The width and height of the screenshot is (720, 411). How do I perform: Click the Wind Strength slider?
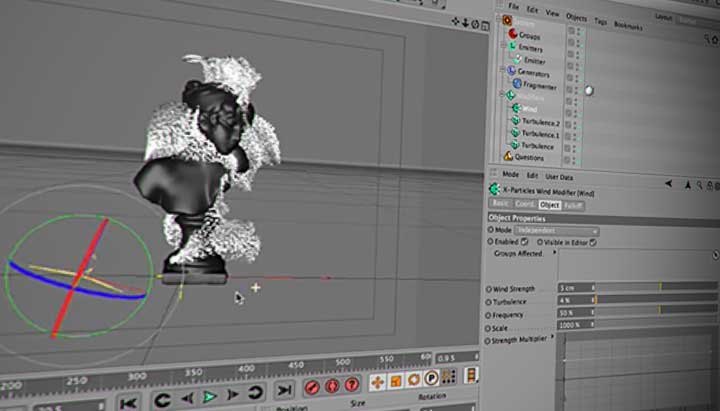click(656, 287)
